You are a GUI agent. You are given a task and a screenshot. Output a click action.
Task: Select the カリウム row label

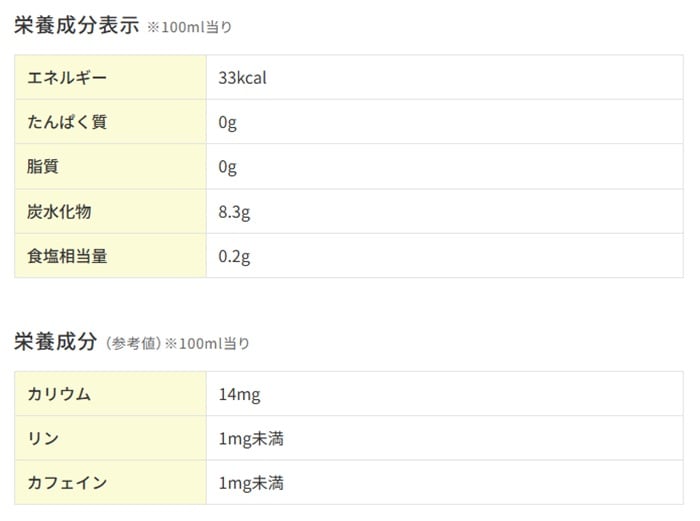59,394
